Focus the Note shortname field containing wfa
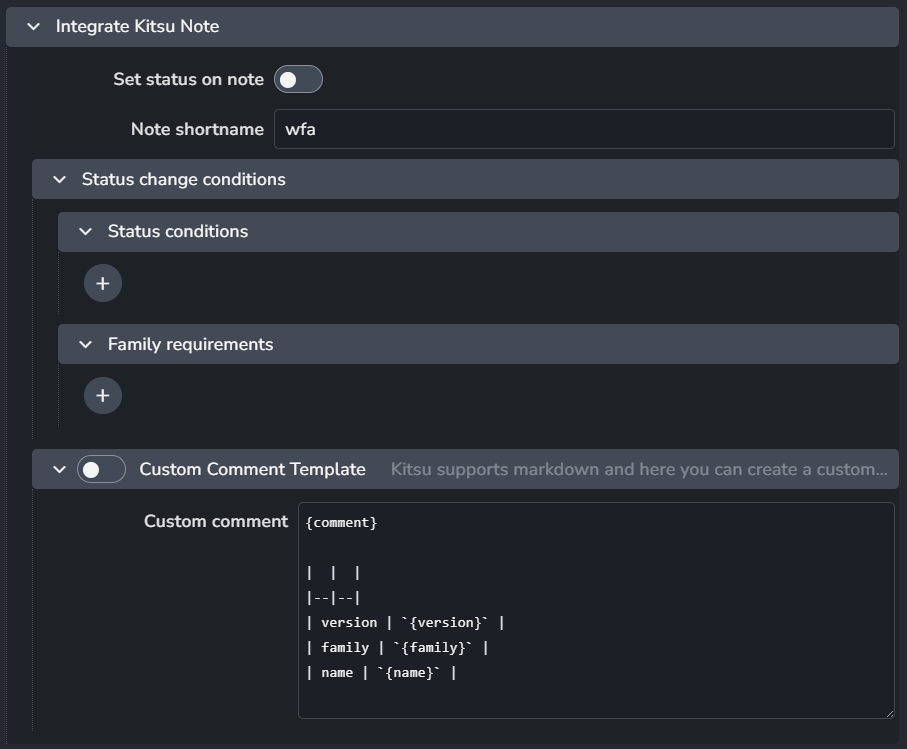This screenshot has width=907, height=749. 584,129
